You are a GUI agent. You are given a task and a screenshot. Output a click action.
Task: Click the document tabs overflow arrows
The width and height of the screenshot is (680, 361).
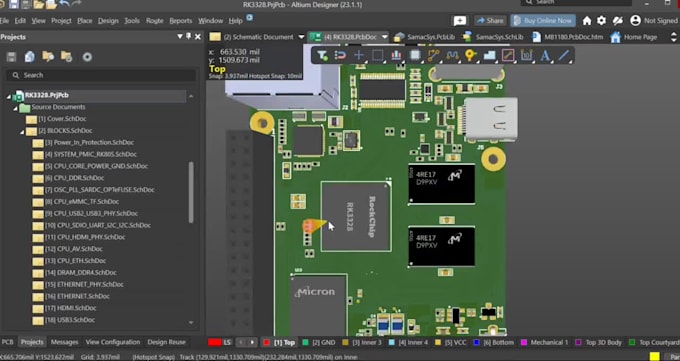click(x=673, y=37)
